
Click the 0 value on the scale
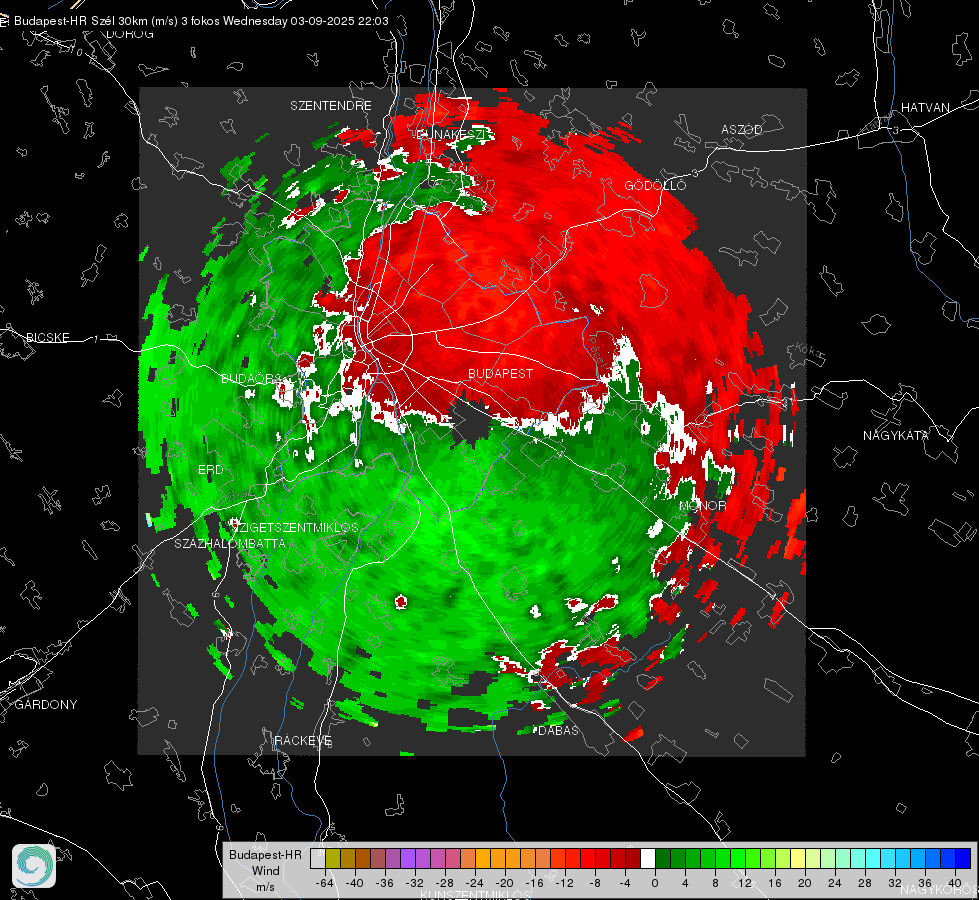(655, 883)
